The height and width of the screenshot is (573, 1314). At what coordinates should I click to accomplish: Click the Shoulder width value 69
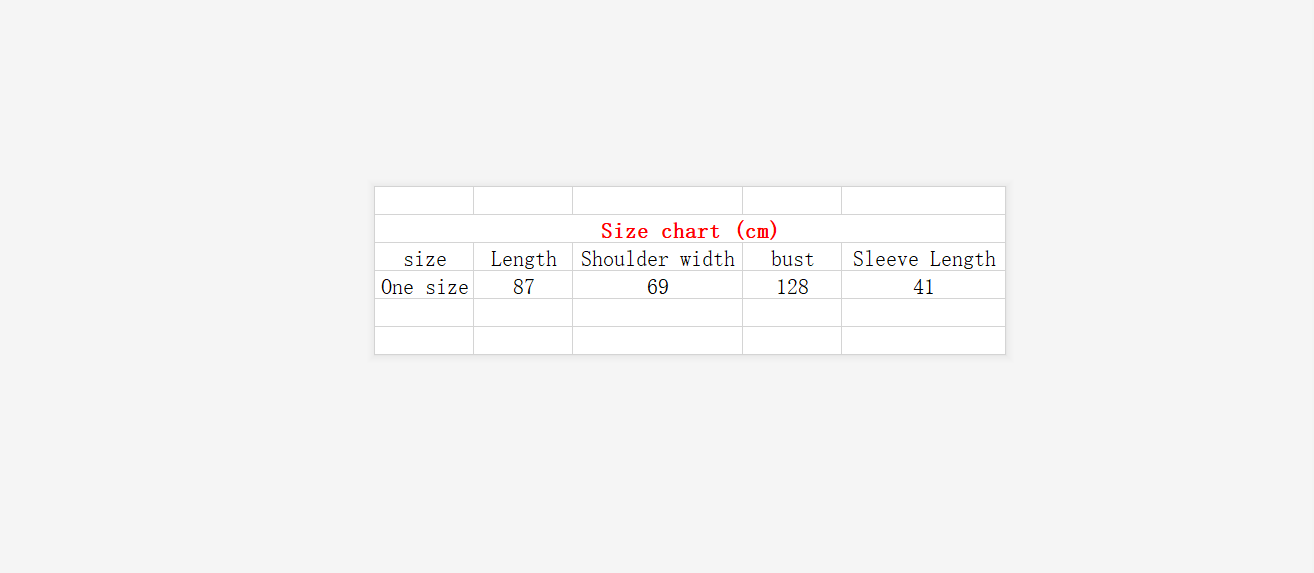pos(657,286)
